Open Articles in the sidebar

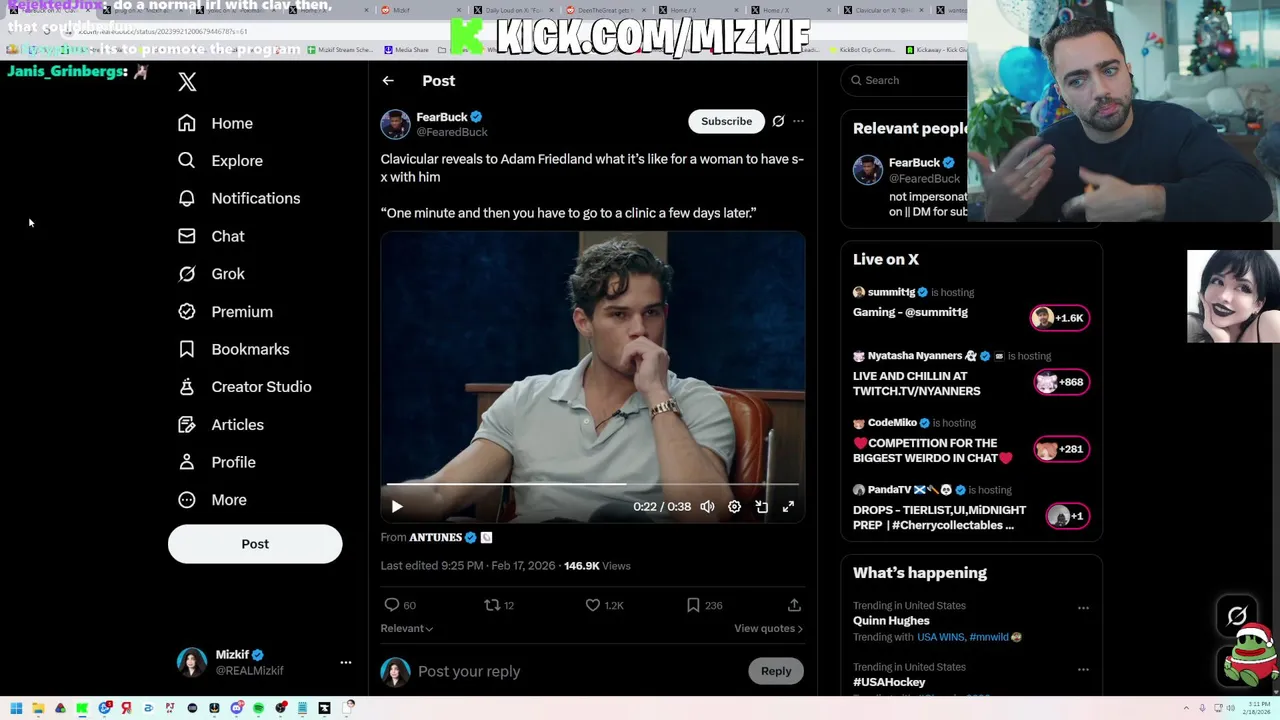[220, 425]
